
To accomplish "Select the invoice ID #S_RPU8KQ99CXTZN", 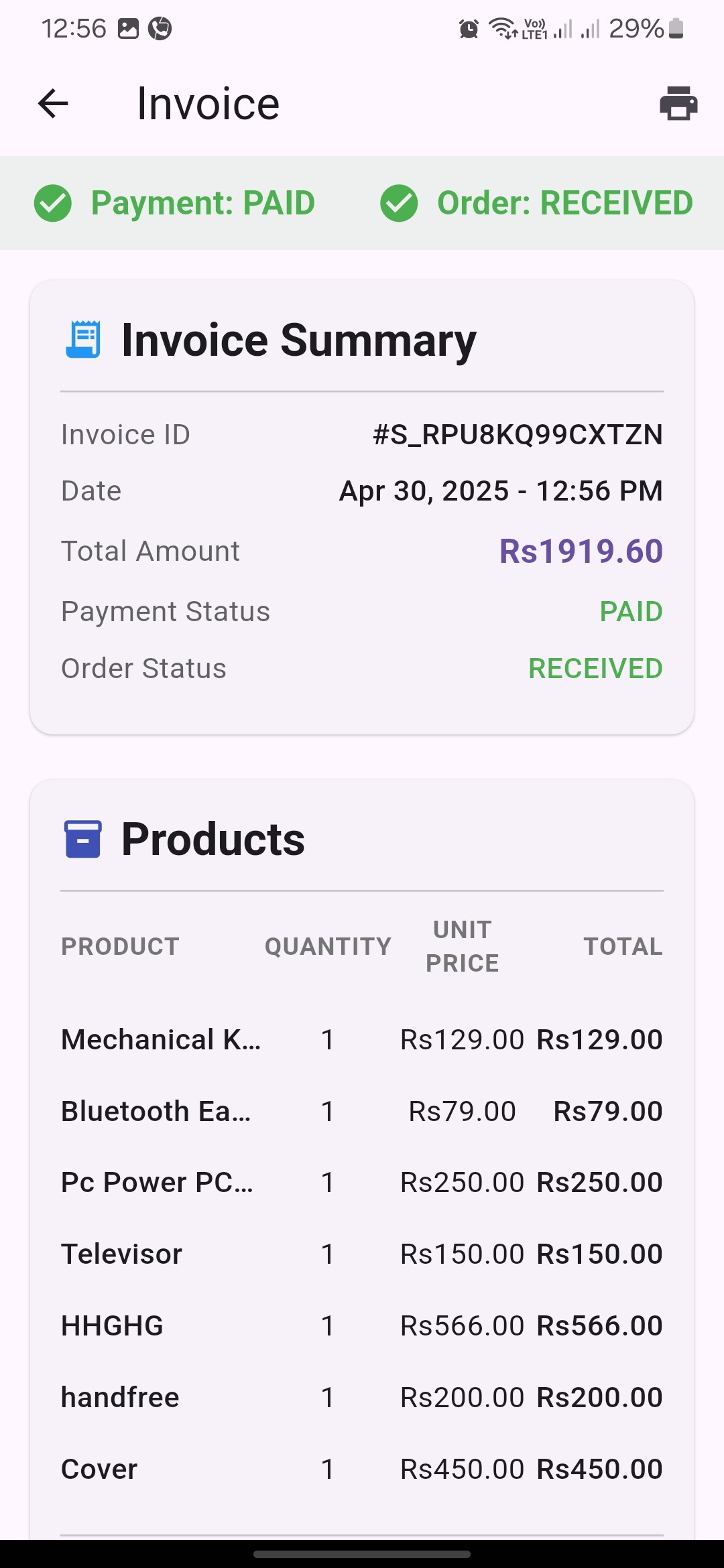I will pyautogui.click(x=518, y=435).
